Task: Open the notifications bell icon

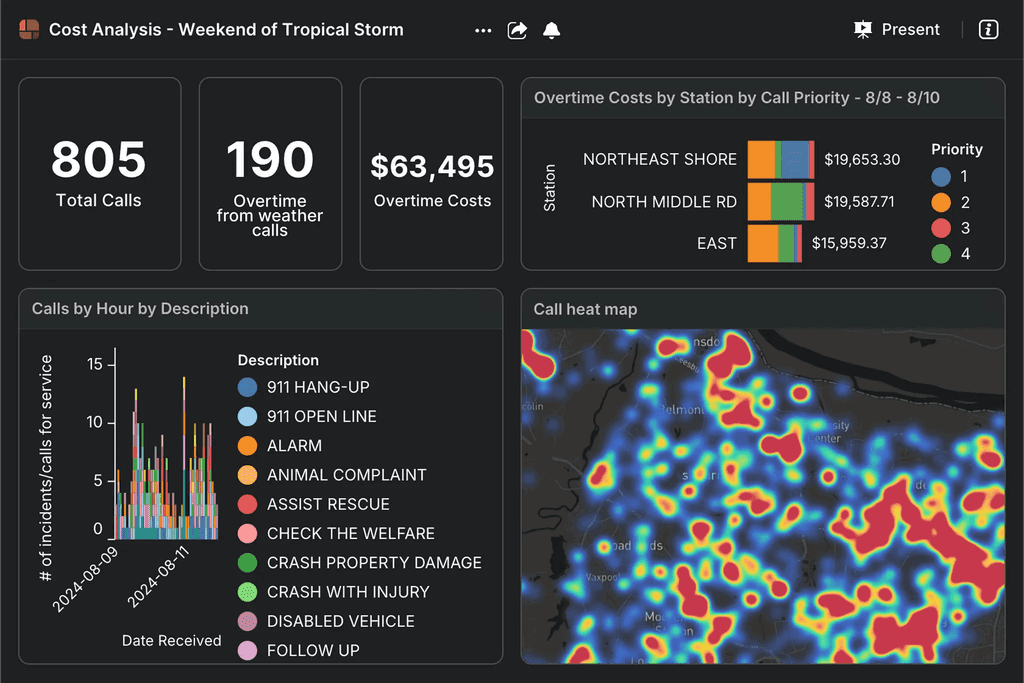Action: (551, 30)
